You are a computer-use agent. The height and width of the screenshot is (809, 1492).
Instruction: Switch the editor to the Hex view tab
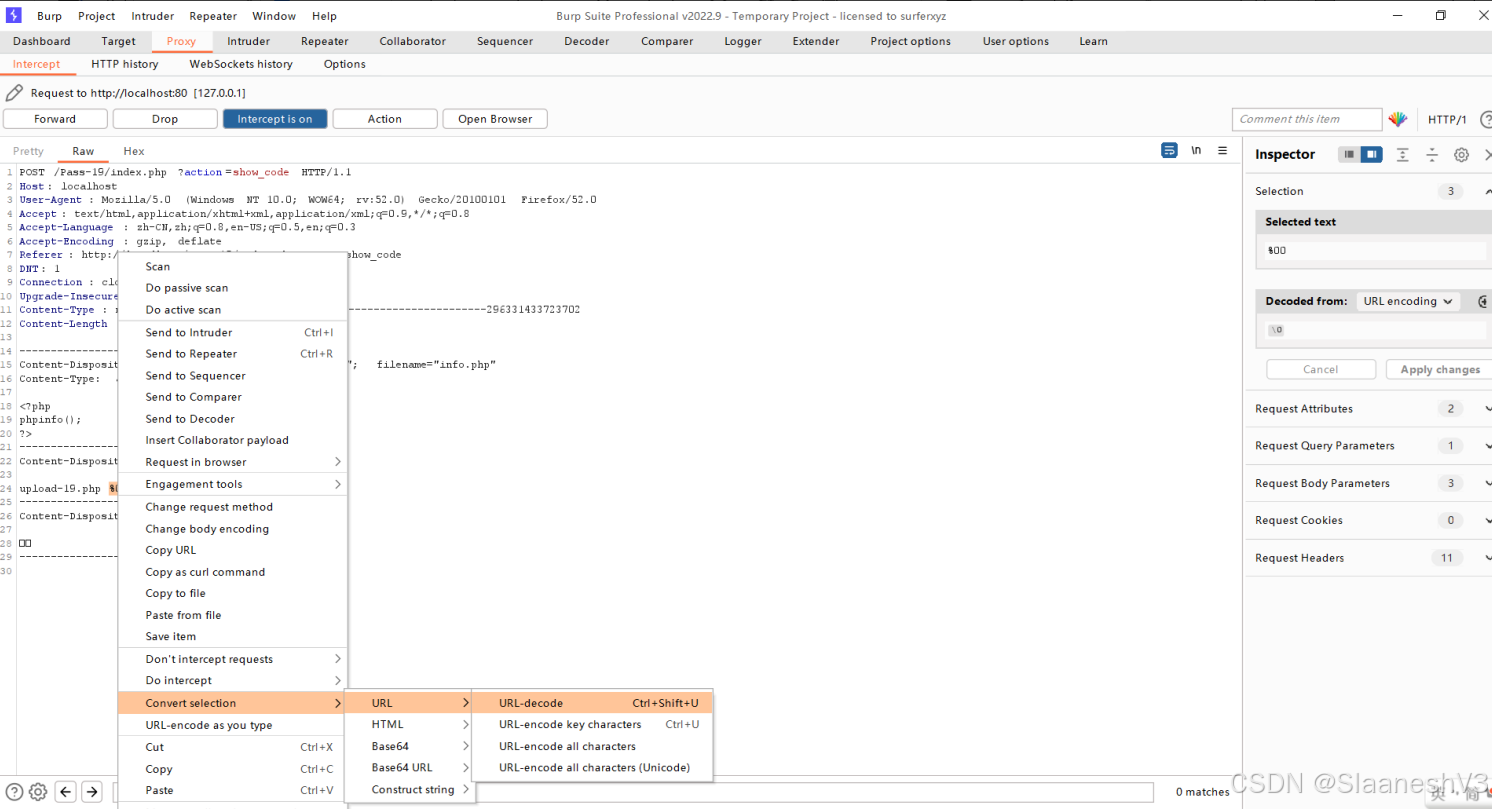pos(134,151)
